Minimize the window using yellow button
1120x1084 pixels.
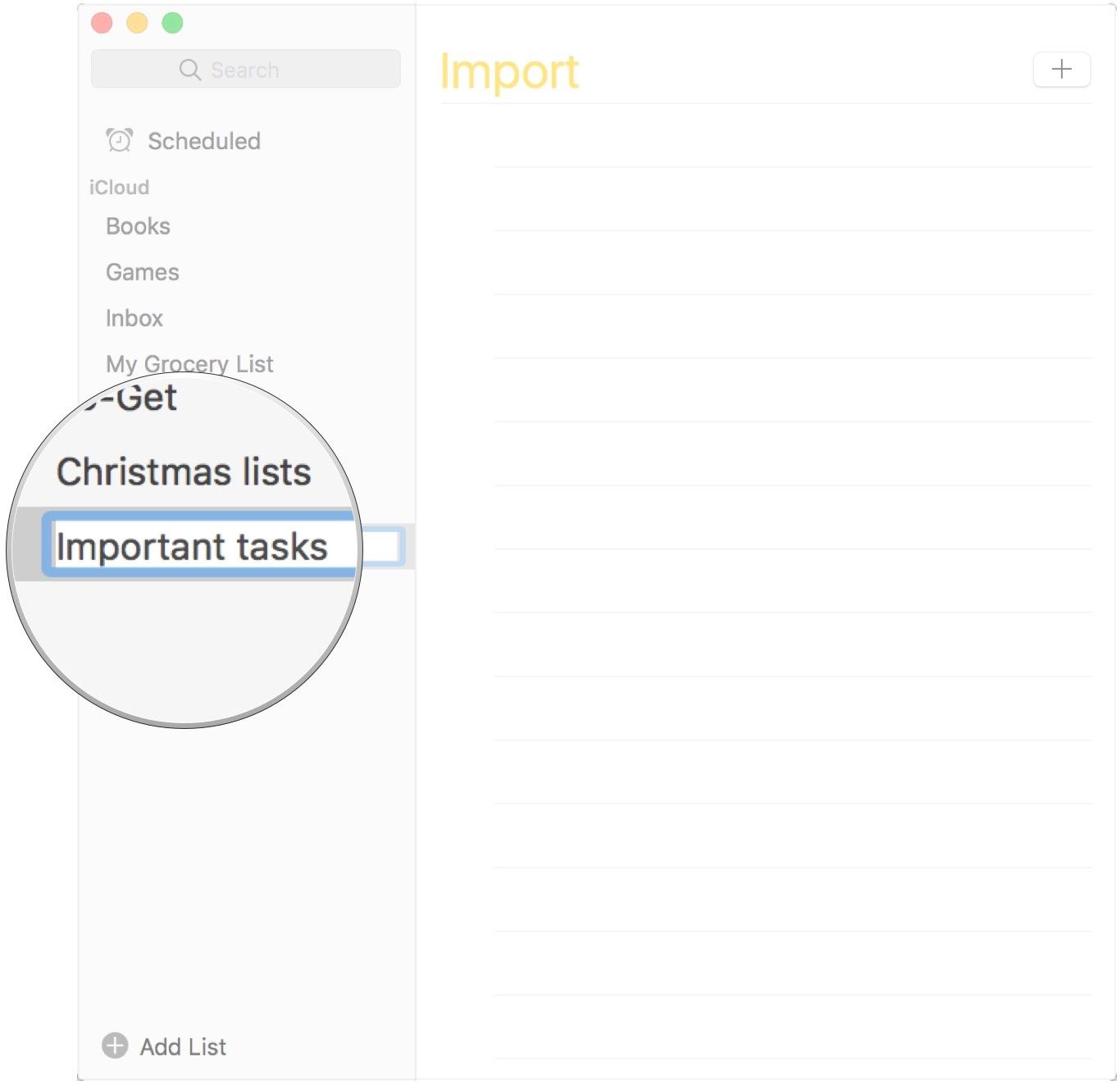(x=137, y=23)
